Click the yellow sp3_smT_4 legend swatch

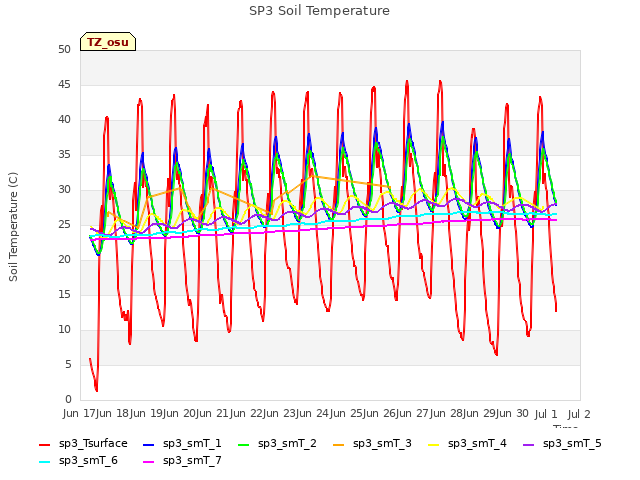tap(433, 444)
